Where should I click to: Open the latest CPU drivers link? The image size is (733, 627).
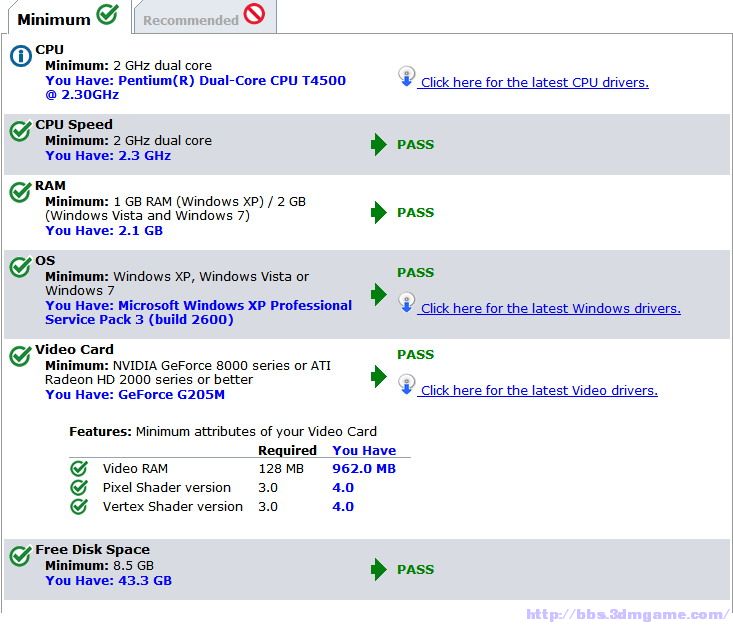click(535, 82)
